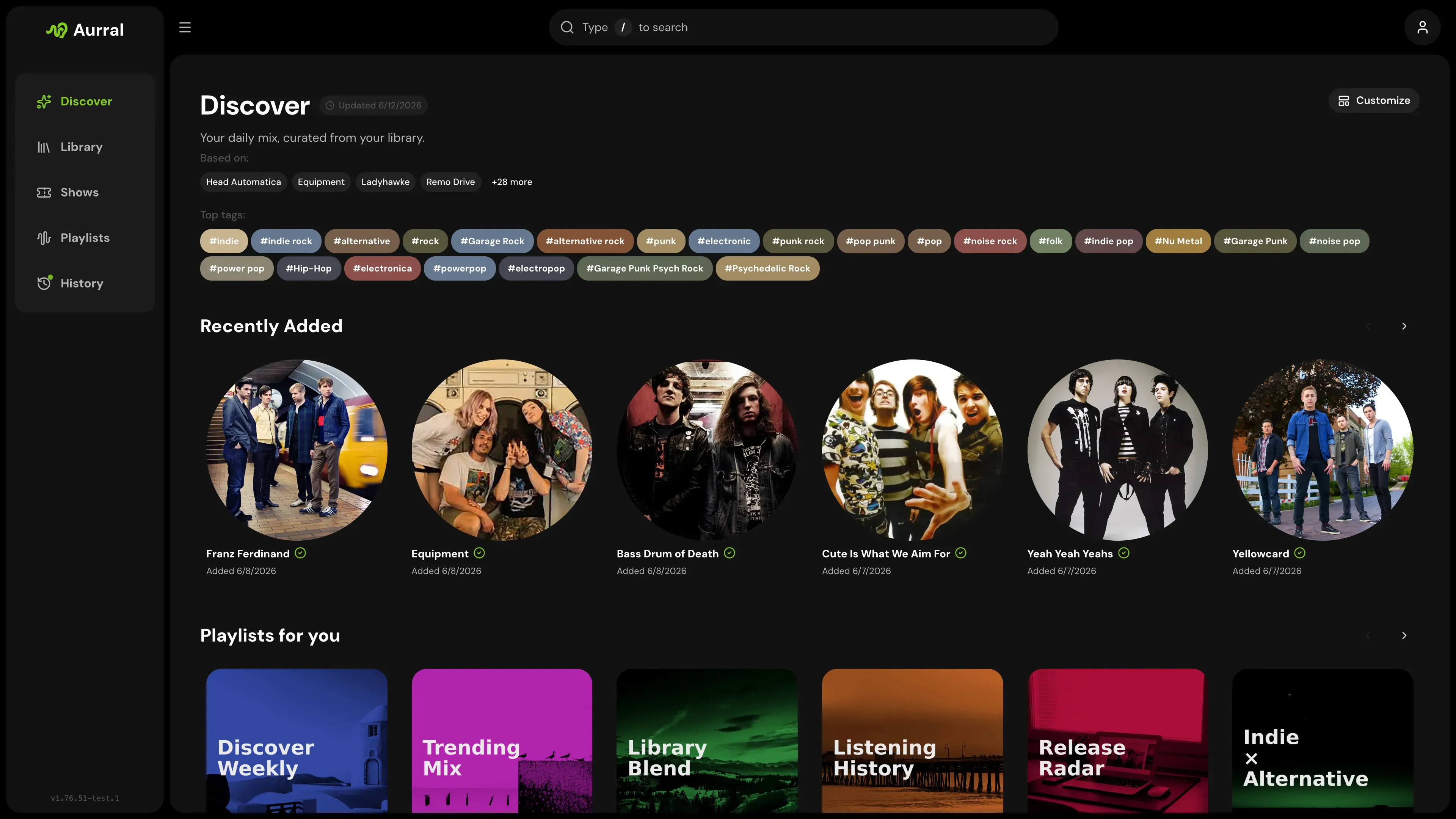Open the #Garage Punk Psych Rock tag

pyautogui.click(x=645, y=268)
